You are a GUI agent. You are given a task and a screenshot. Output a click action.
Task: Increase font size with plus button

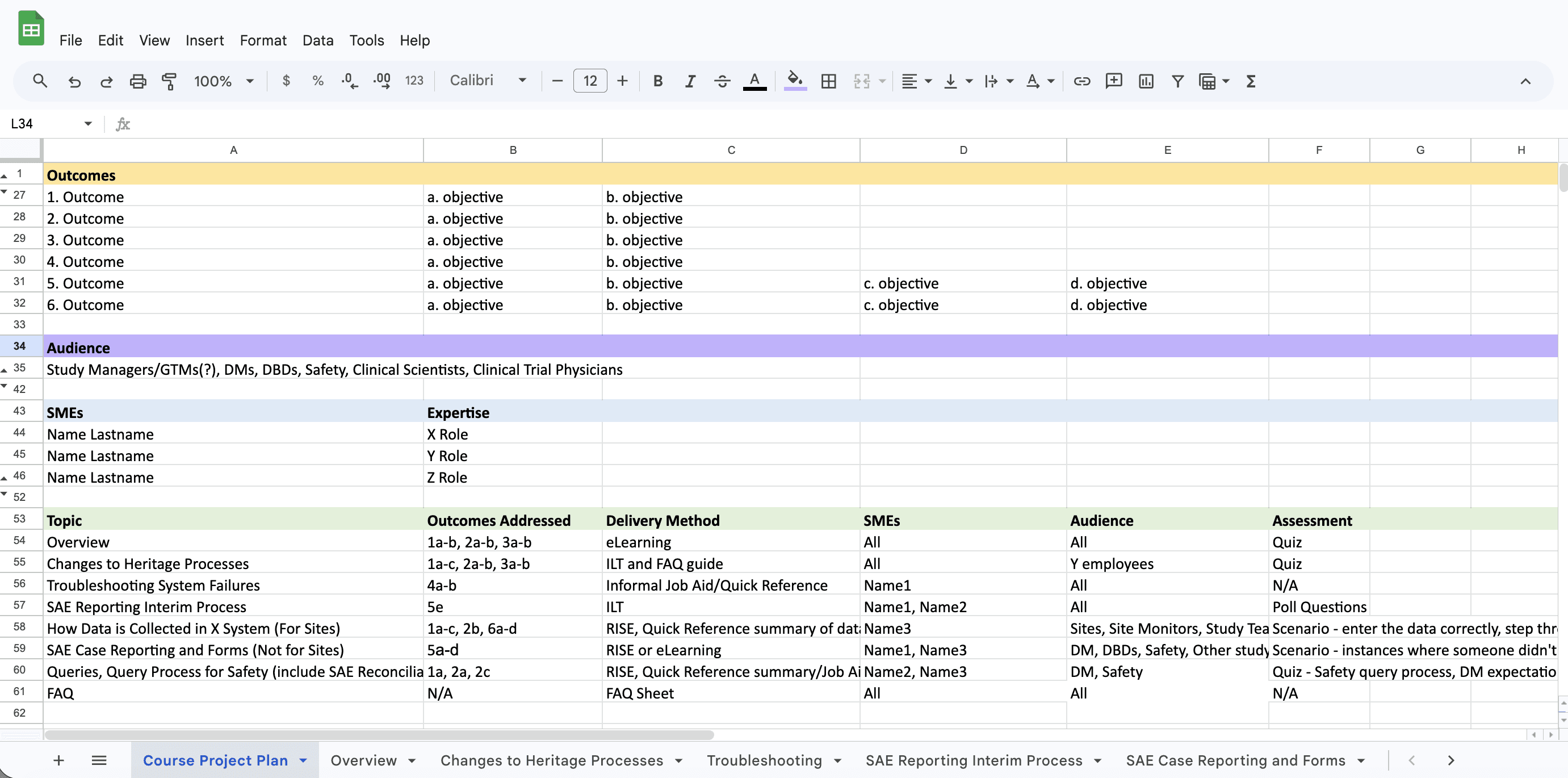point(622,81)
